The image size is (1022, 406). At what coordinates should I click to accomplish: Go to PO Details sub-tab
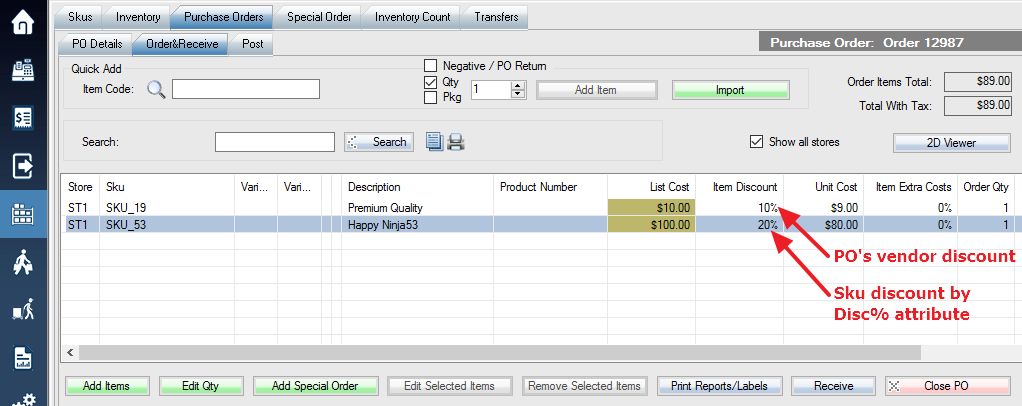[96, 44]
